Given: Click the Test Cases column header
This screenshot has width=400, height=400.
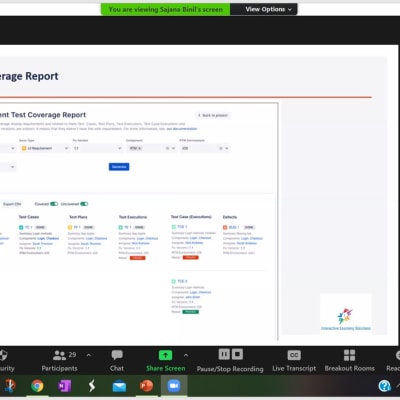Looking at the screenshot, I should pos(29,217).
